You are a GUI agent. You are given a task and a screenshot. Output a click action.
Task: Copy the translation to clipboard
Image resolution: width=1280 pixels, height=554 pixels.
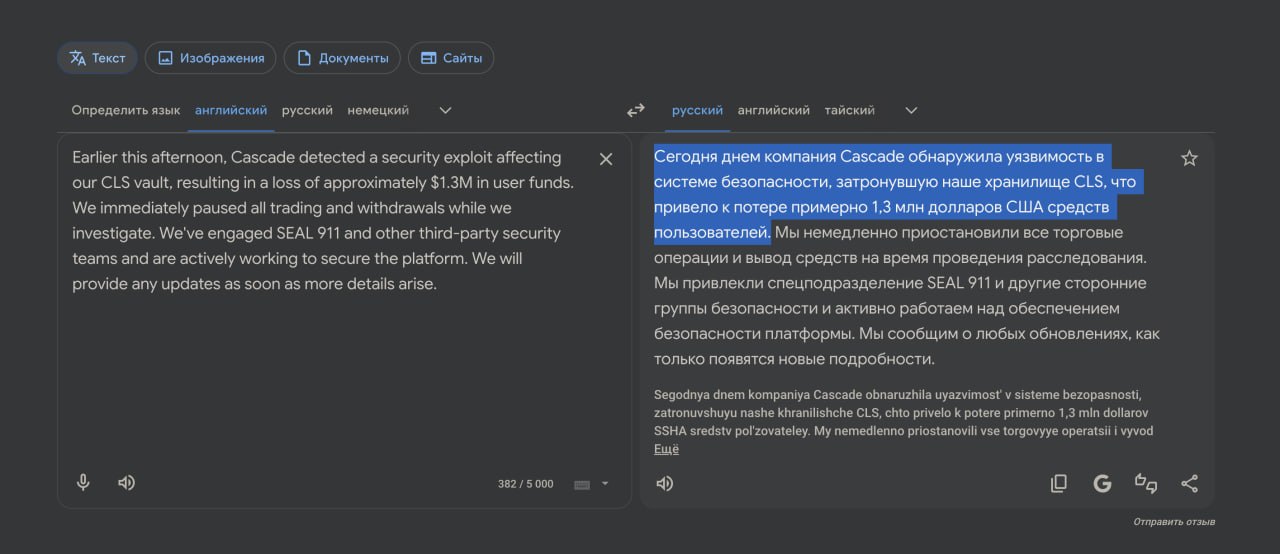pyautogui.click(x=1058, y=484)
